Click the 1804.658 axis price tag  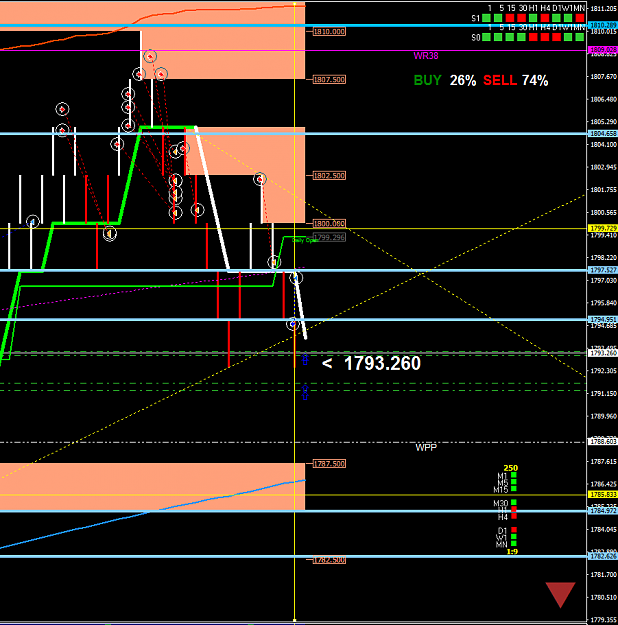(603, 134)
